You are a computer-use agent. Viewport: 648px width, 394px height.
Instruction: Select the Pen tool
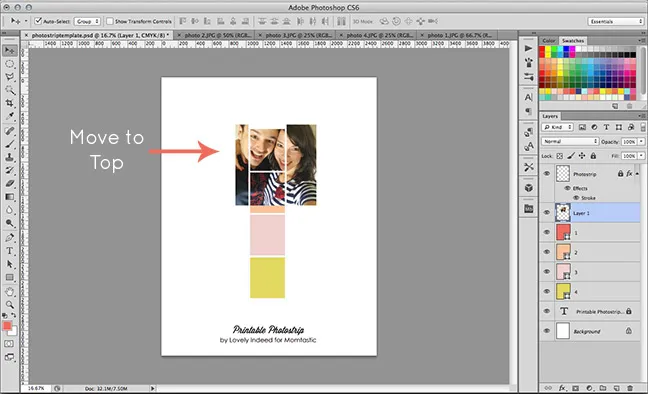[9, 238]
